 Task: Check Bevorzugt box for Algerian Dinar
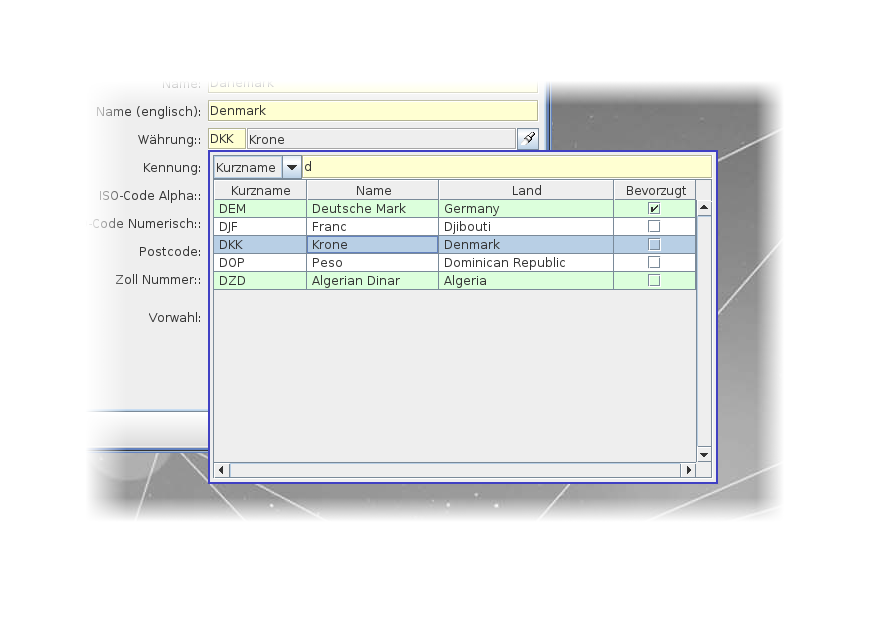pos(654,281)
